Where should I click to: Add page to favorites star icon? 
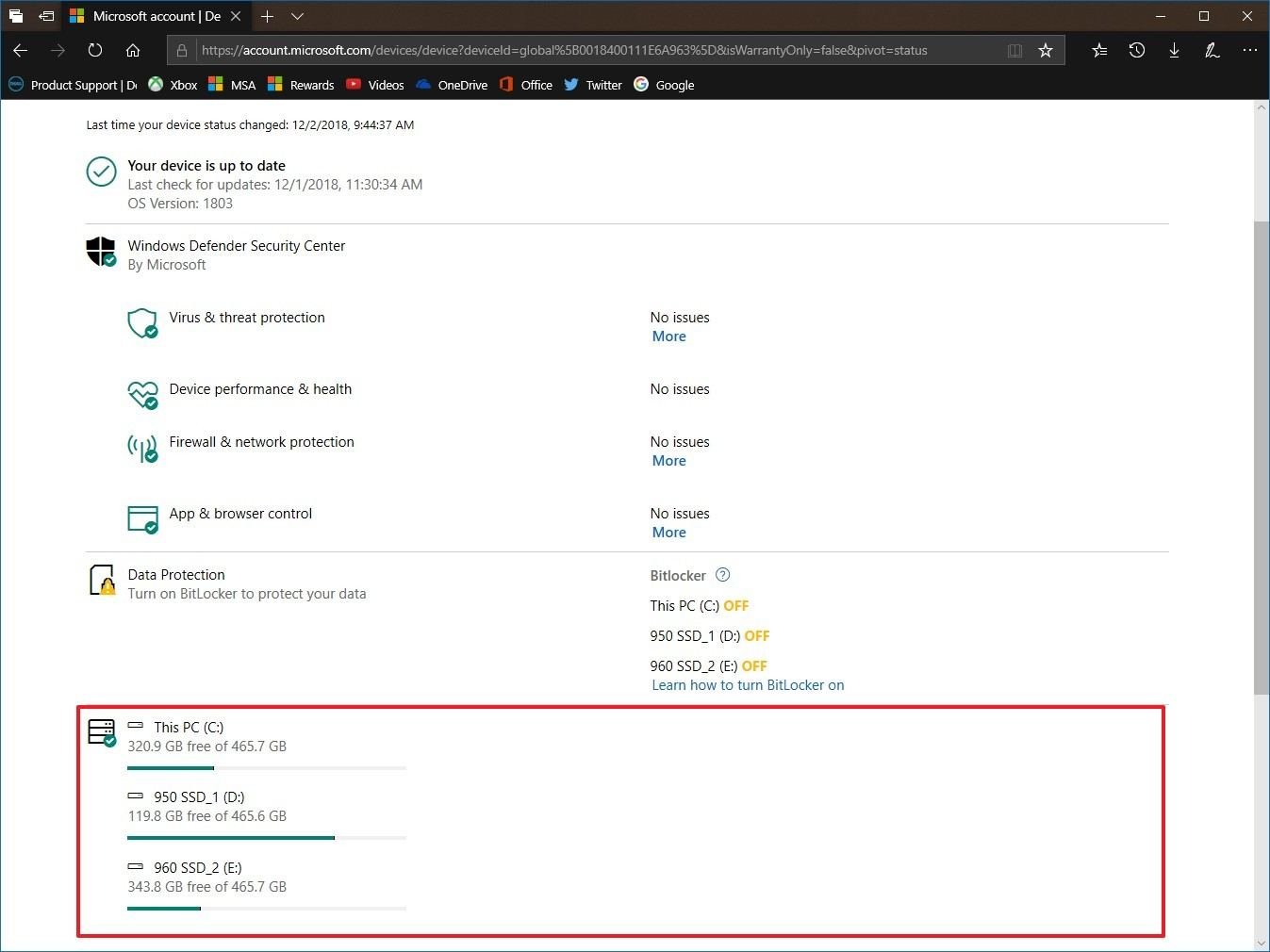[1045, 51]
